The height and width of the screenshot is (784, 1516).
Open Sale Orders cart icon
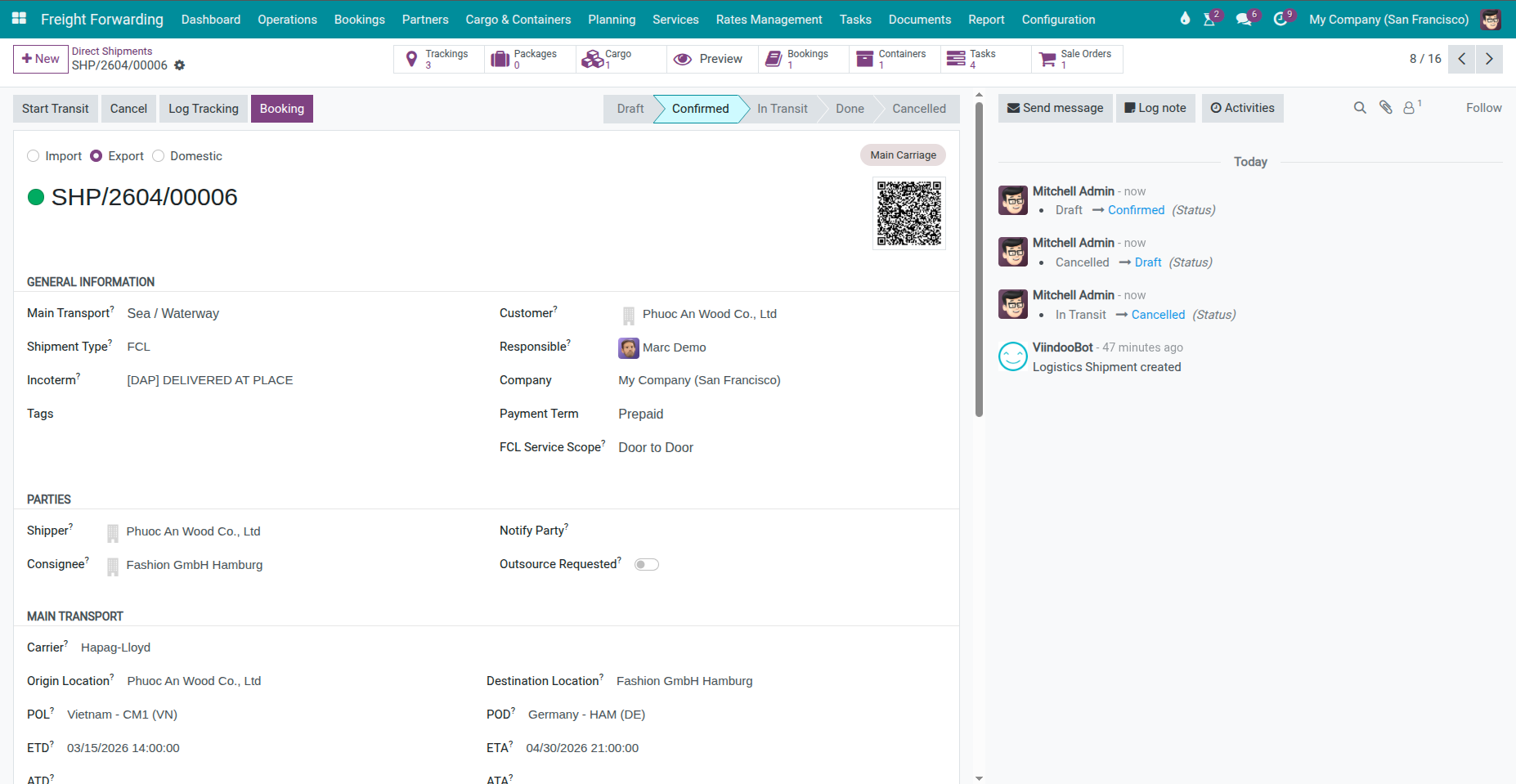(x=1047, y=59)
